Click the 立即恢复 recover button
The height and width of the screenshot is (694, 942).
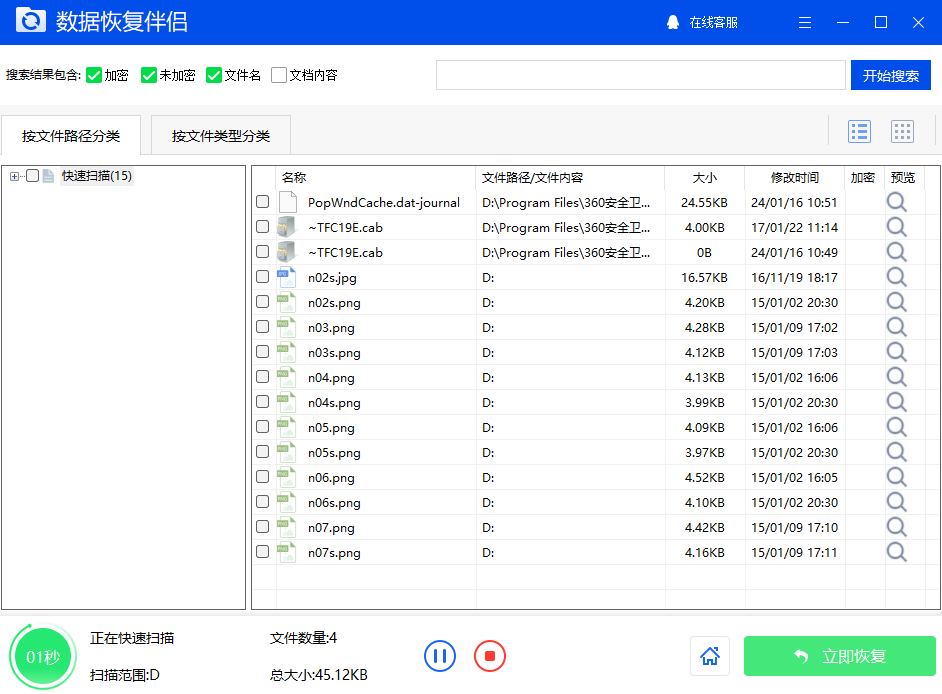[x=839, y=656]
